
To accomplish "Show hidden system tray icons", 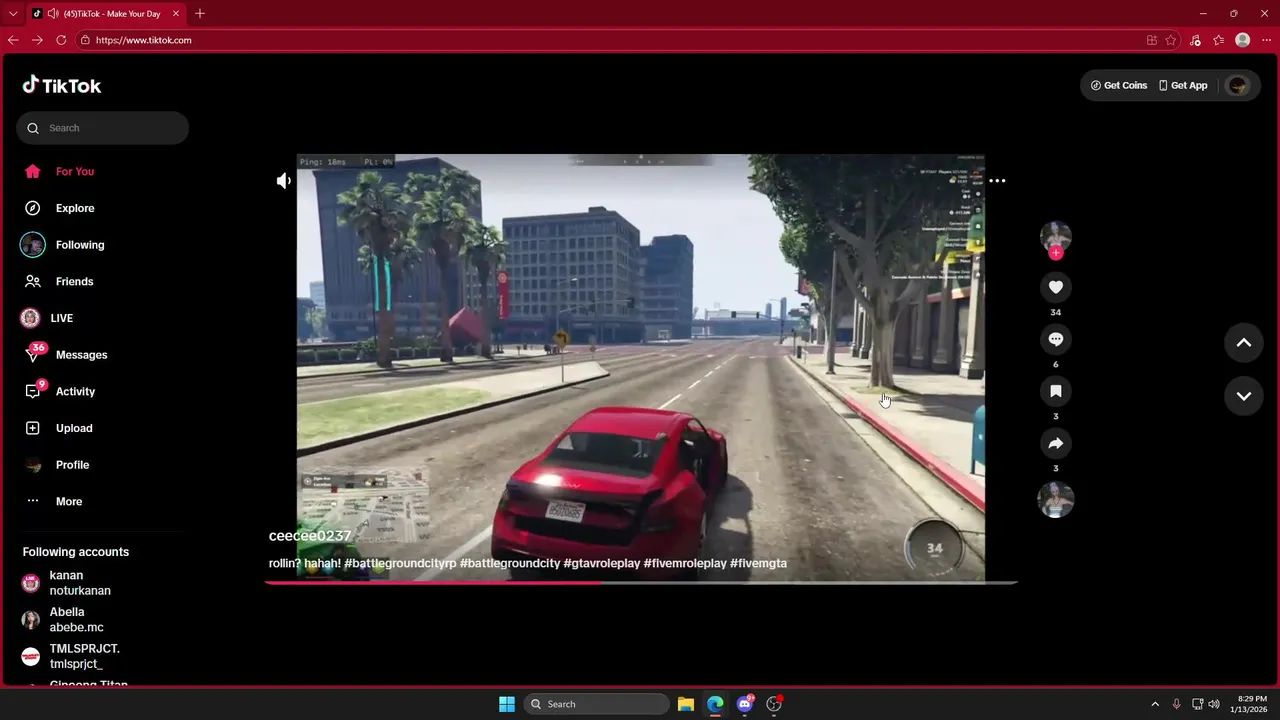I will [1155, 704].
